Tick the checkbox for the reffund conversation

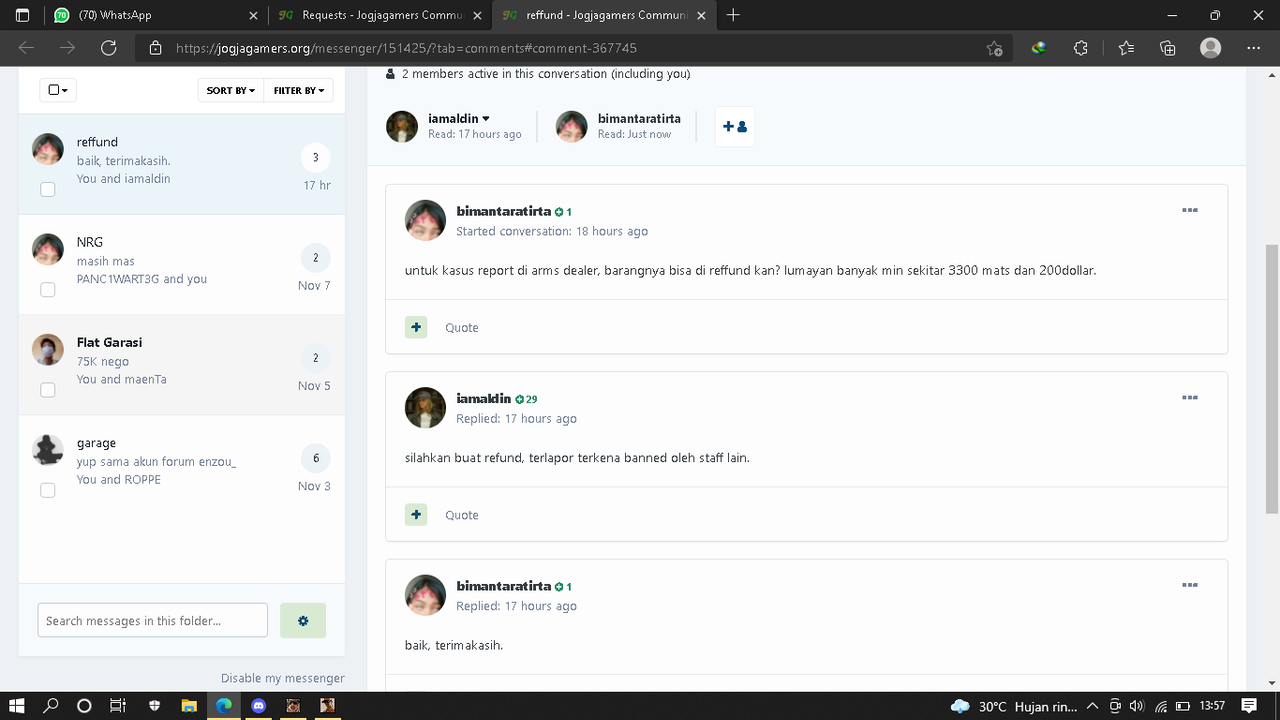click(48, 189)
